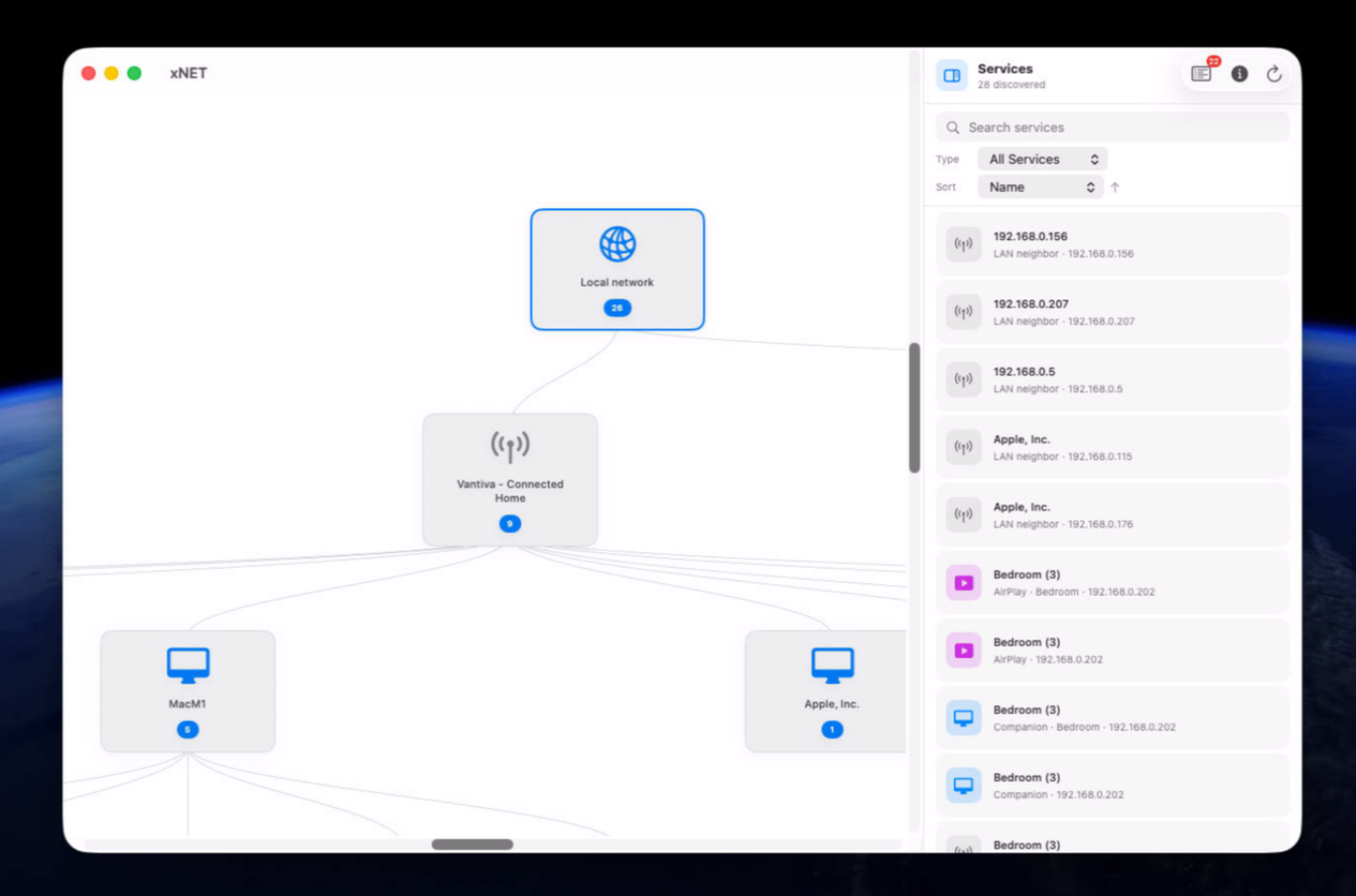1356x896 pixels.
Task: Click the MacM1 computer monitor icon
Action: tap(188, 665)
